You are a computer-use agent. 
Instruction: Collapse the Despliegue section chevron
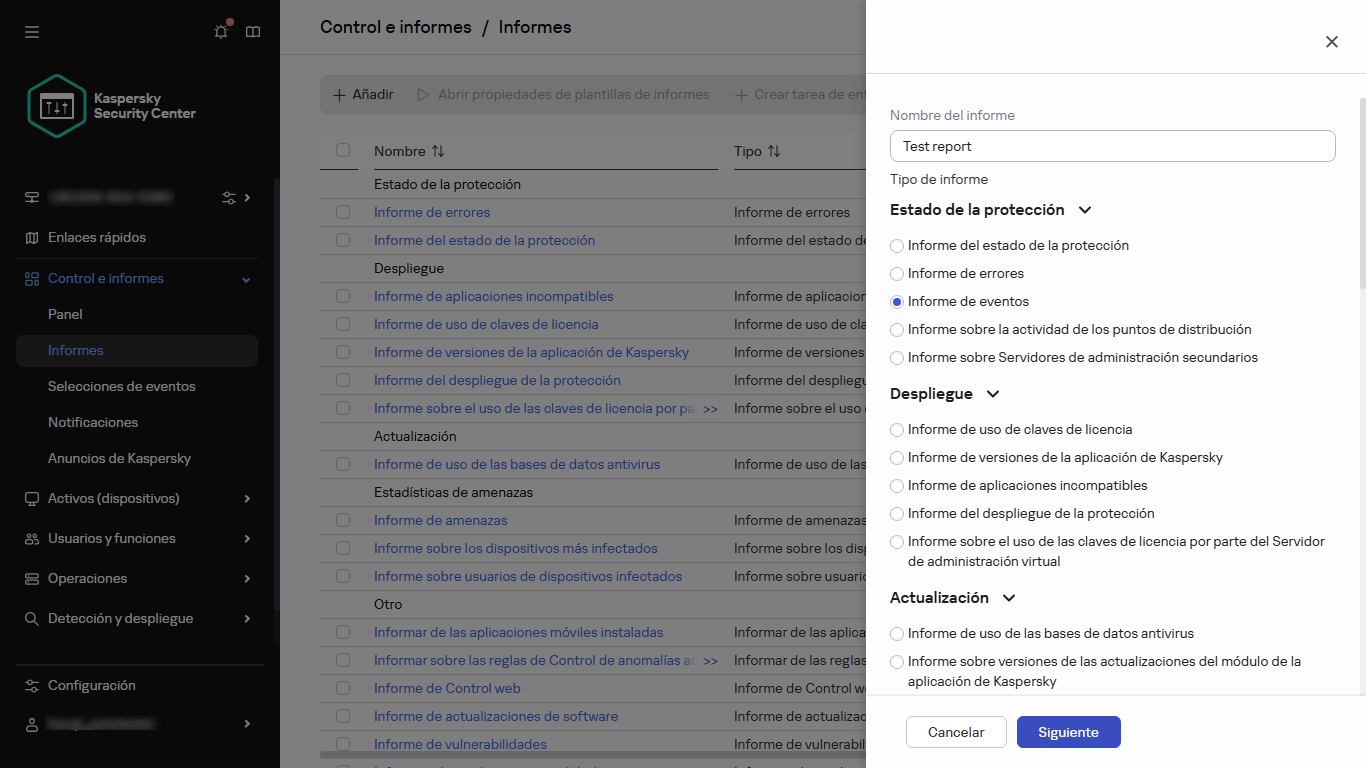coord(992,394)
